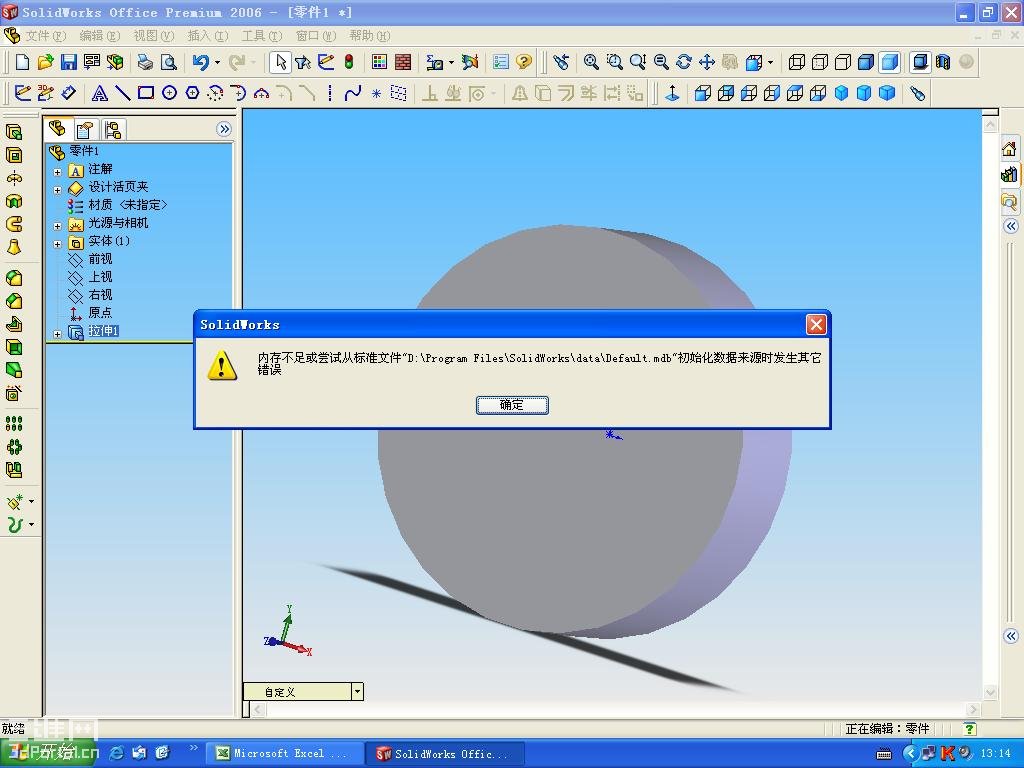
Task: Click the Extruded Boss feature icon
Action: 14,133
